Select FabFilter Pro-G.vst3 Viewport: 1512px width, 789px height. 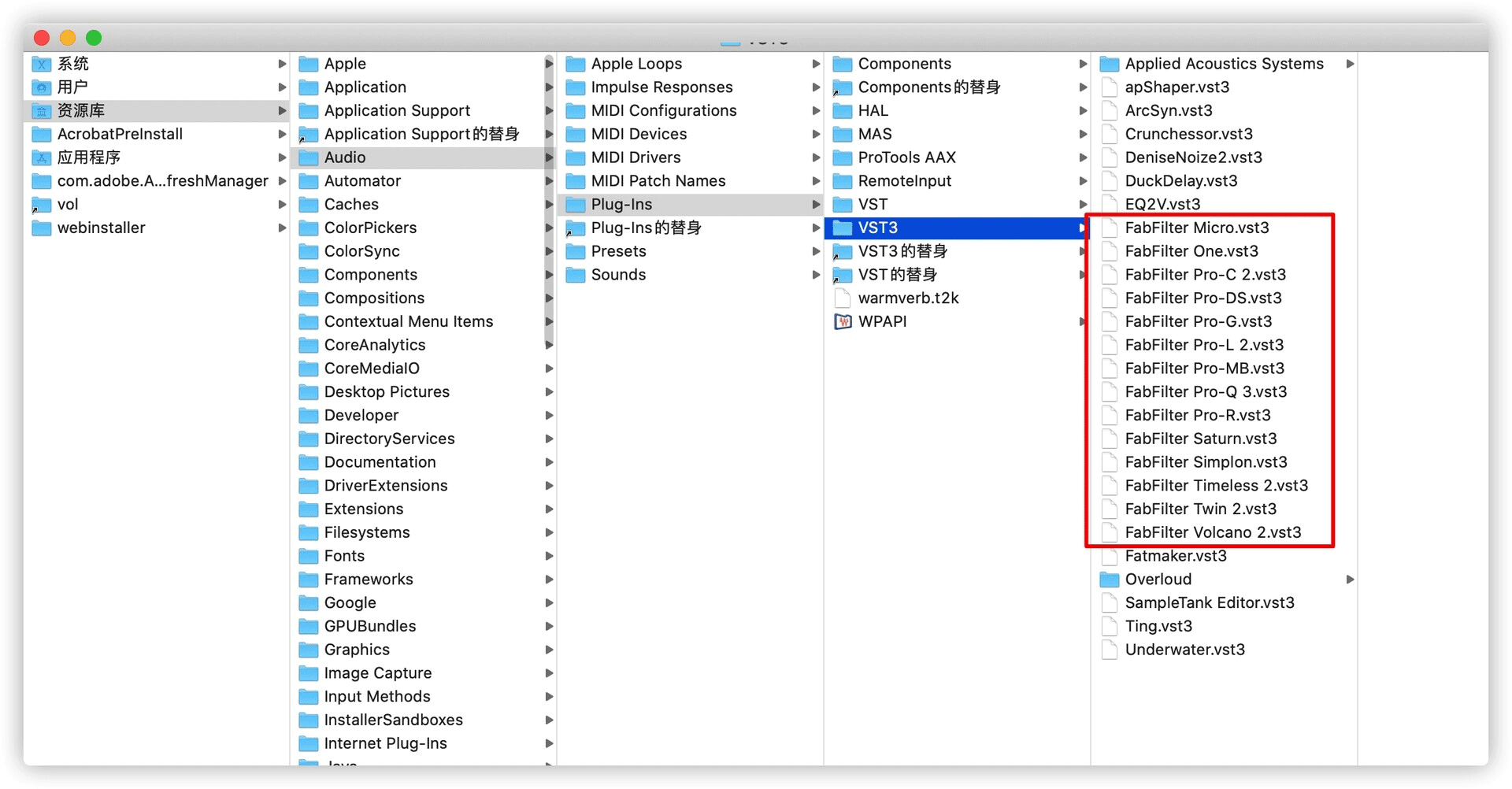(1199, 322)
